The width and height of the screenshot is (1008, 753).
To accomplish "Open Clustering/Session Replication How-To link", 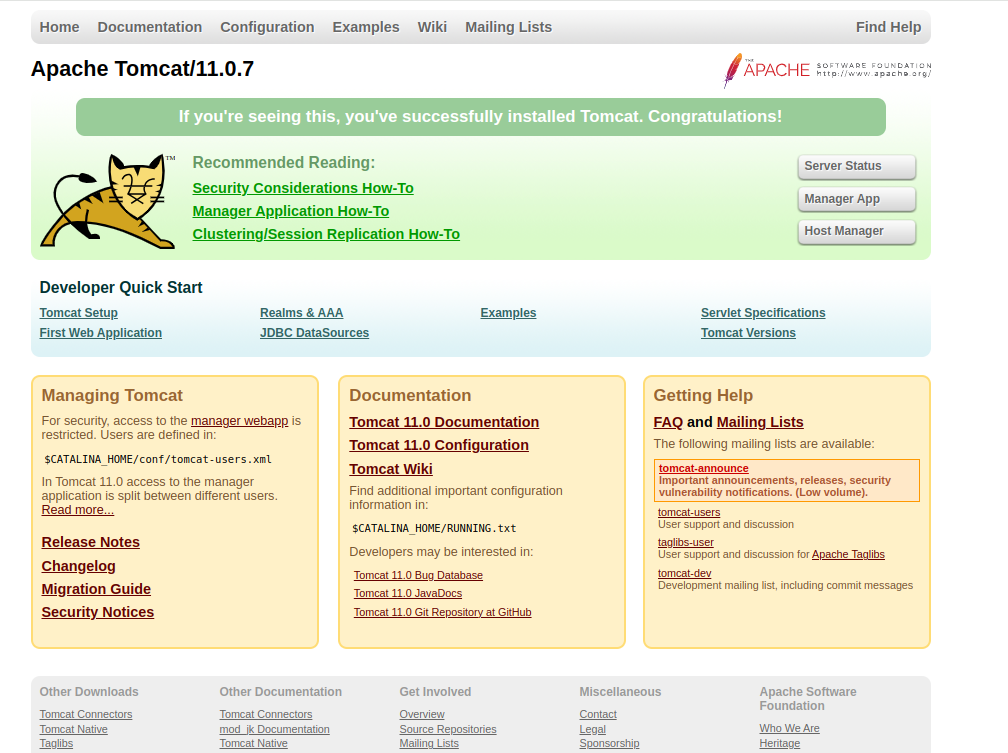I will click(326, 234).
